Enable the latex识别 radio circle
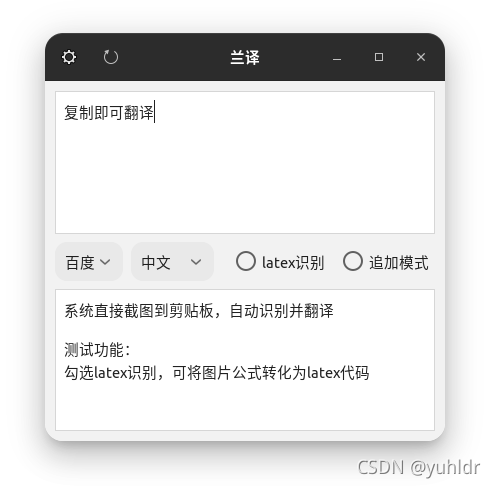The image size is (496, 488). [x=246, y=261]
